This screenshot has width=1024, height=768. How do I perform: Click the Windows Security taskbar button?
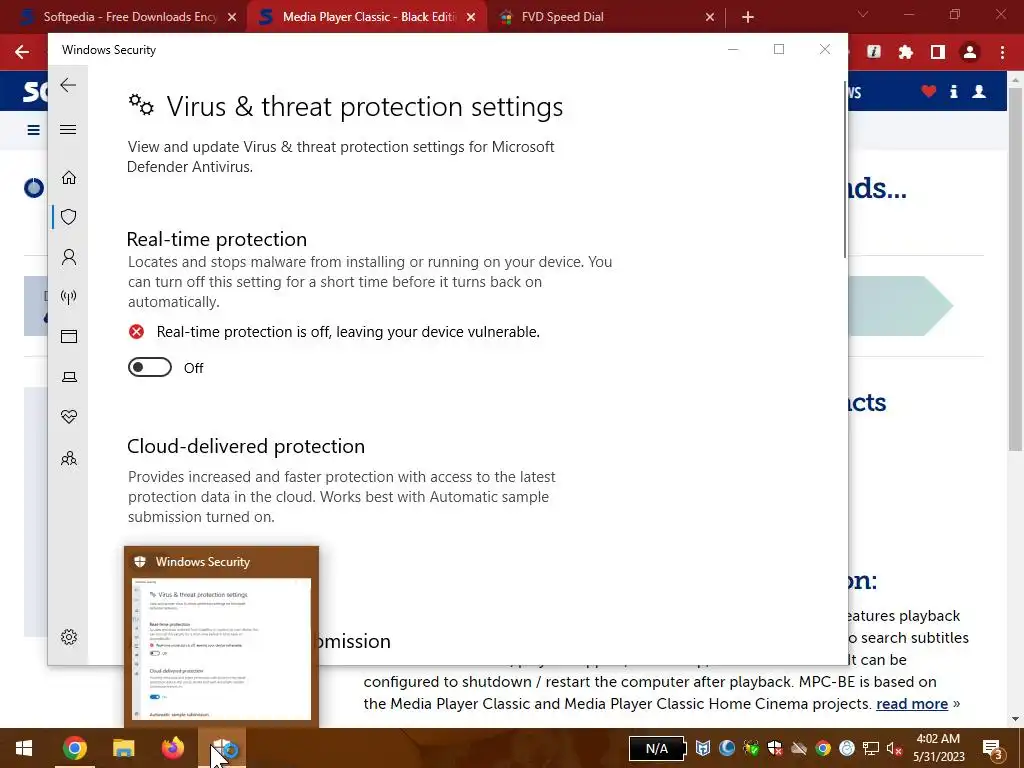point(223,748)
